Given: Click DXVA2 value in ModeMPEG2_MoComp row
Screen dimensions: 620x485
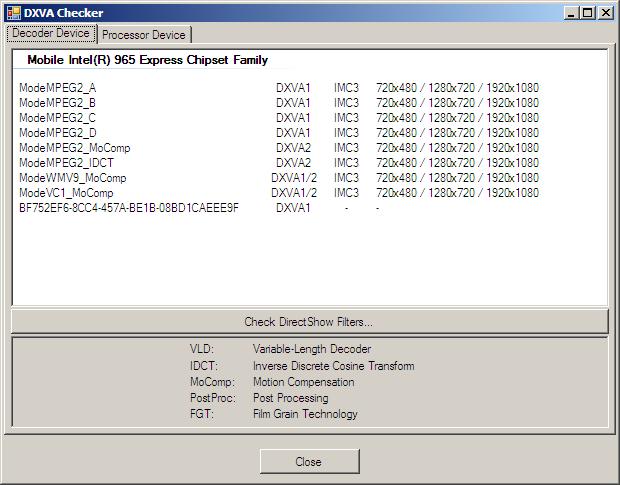Looking at the screenshot, I should click(x=293, y=148).
